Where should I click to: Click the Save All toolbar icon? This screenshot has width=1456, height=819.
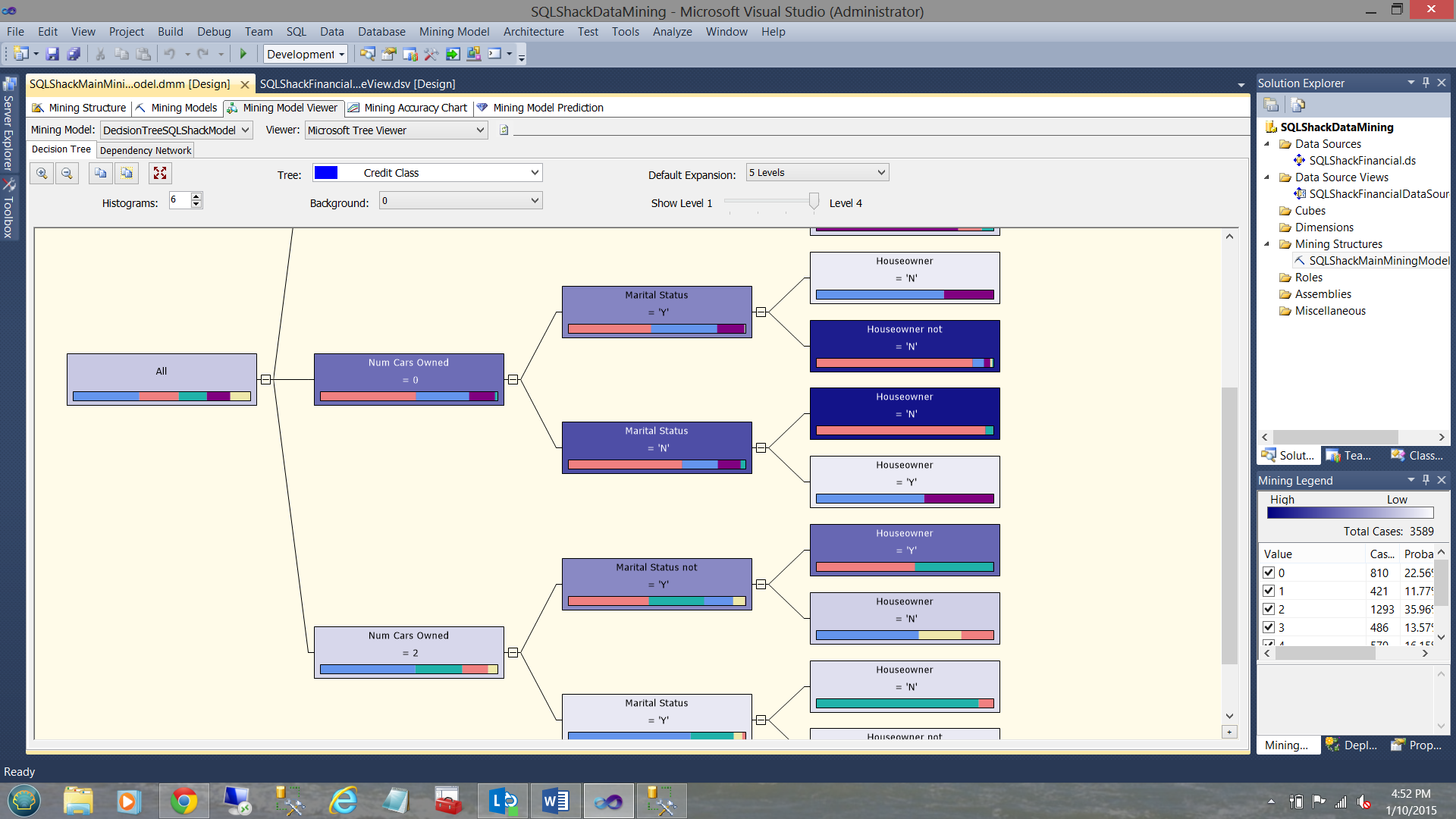tap(74, 54)
